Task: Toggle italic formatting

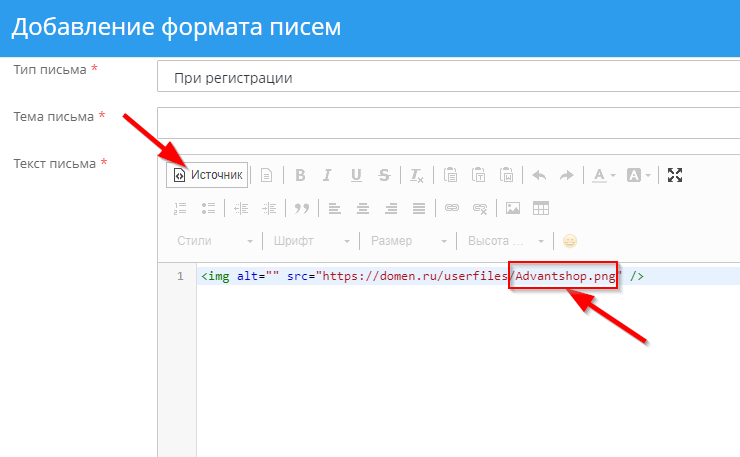Action: [x=326, y=175]
